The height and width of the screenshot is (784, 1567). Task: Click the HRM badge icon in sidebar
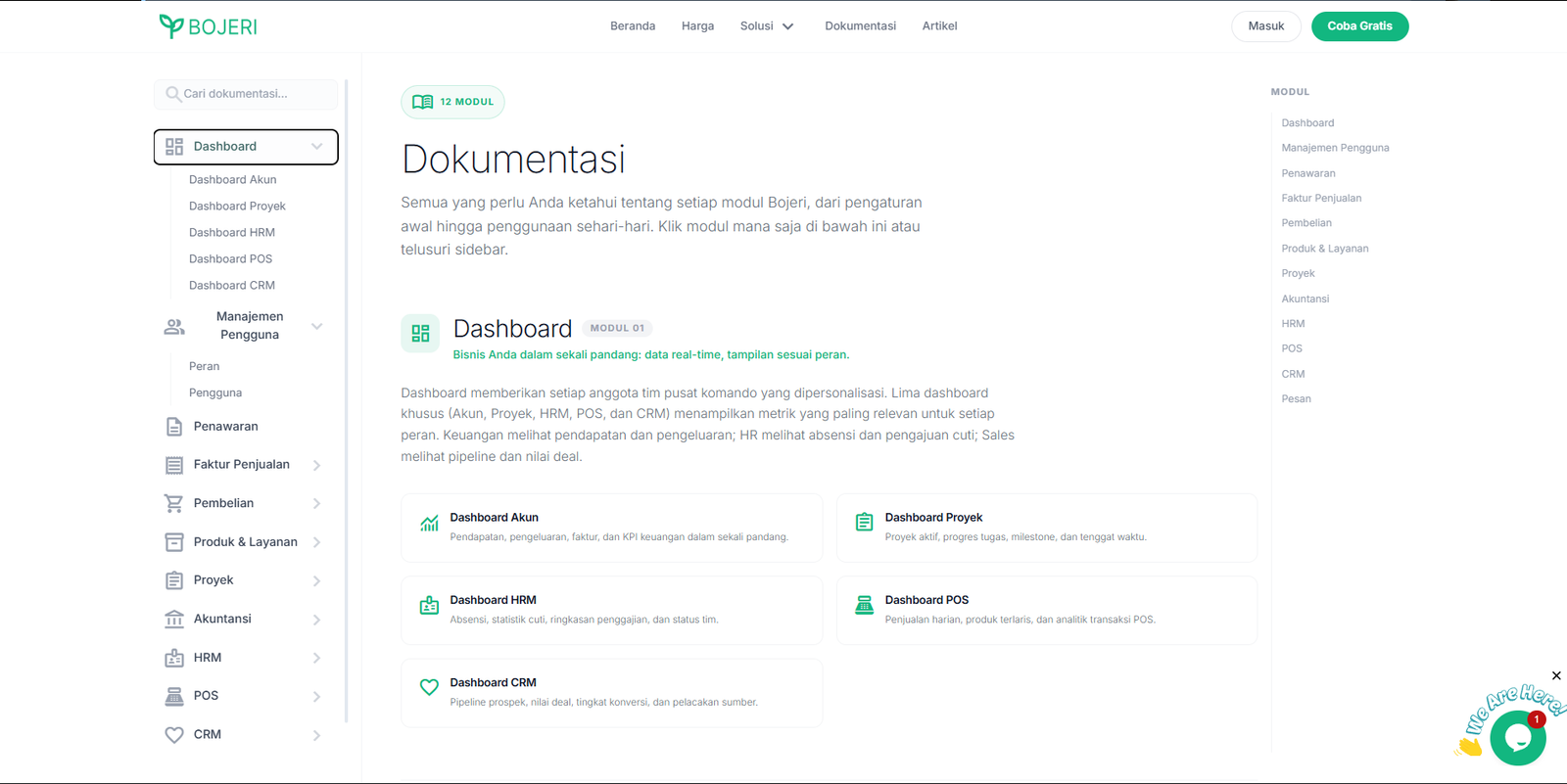(174, 658)
